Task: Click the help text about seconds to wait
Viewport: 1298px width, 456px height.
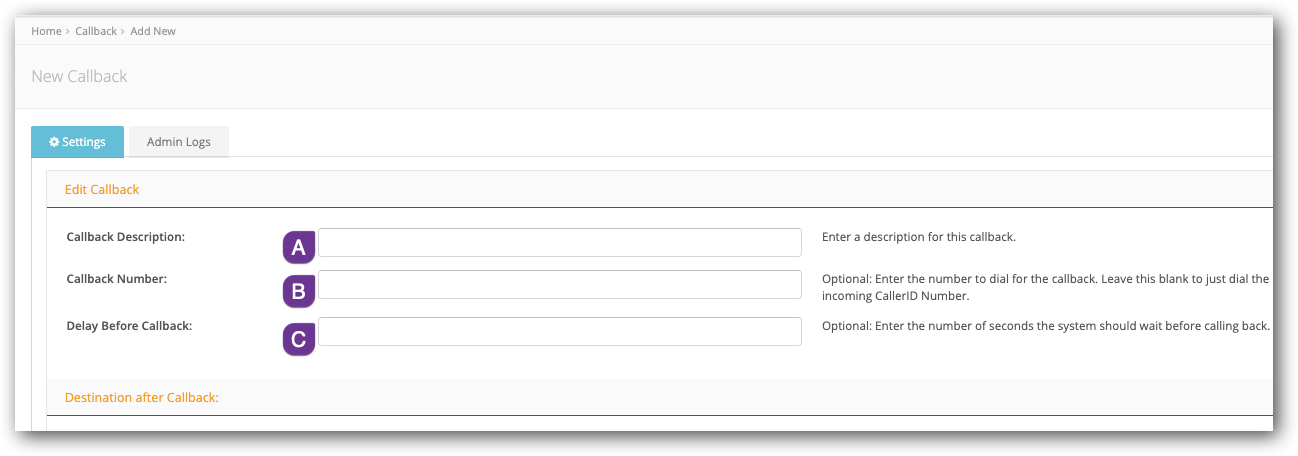Action: coord(1046,326)
